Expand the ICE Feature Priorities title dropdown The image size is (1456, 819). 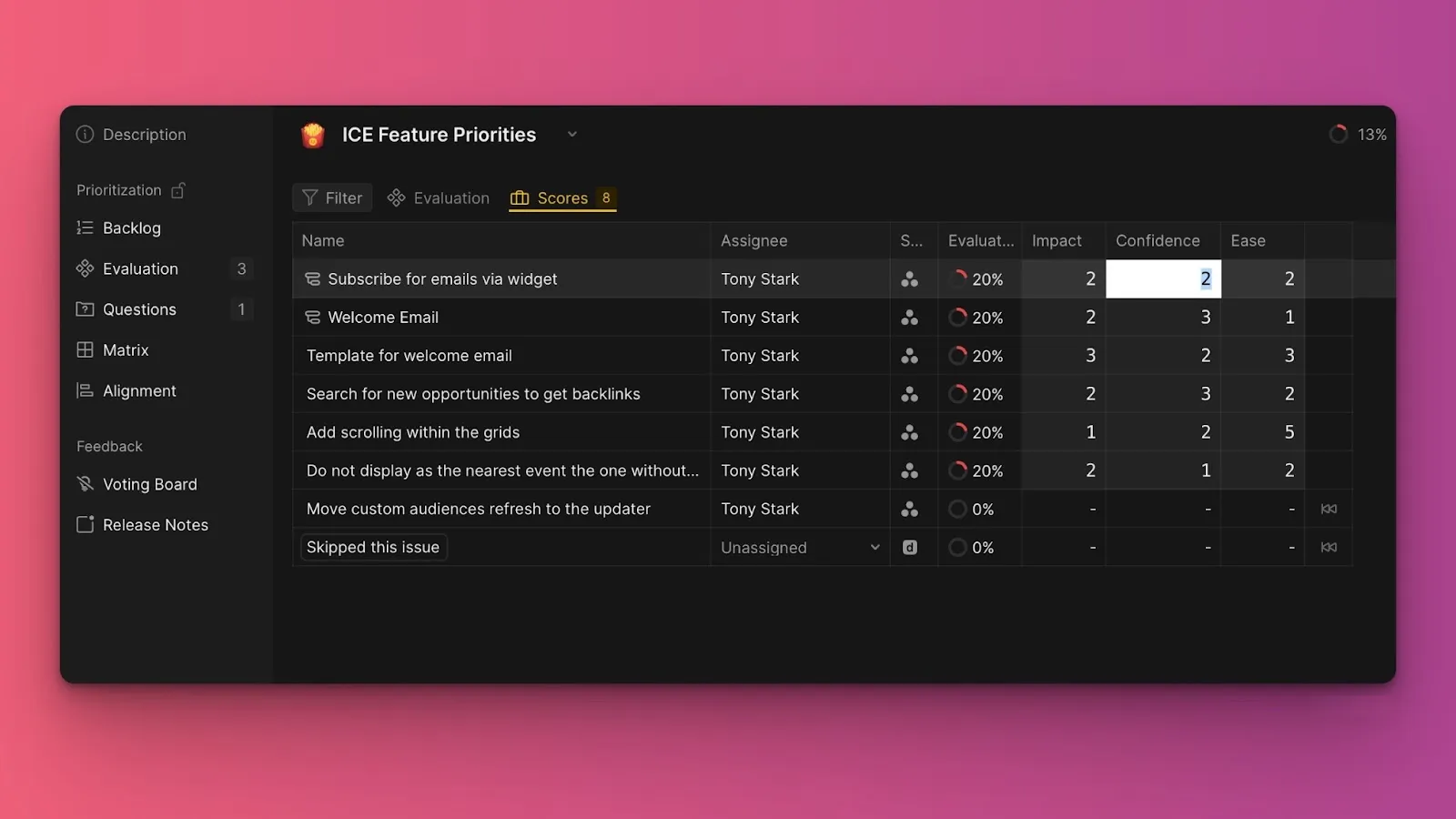572,135
